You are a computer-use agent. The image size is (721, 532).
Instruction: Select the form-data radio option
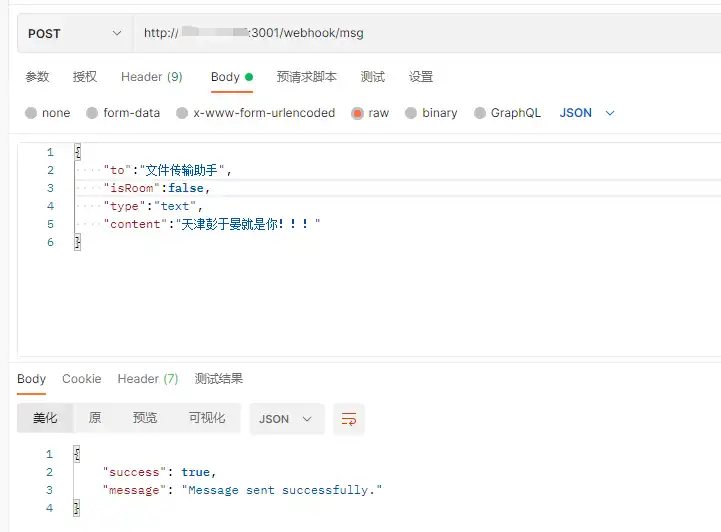click(93, 113)
